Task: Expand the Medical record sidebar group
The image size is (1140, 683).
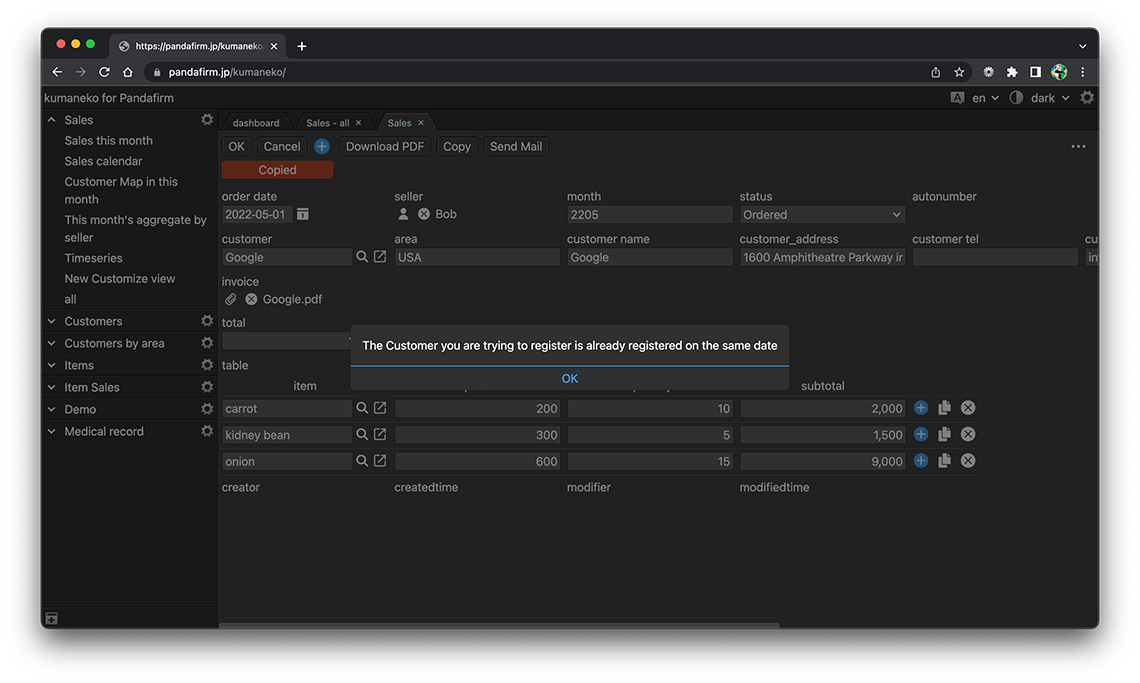Action: [52, 431]
